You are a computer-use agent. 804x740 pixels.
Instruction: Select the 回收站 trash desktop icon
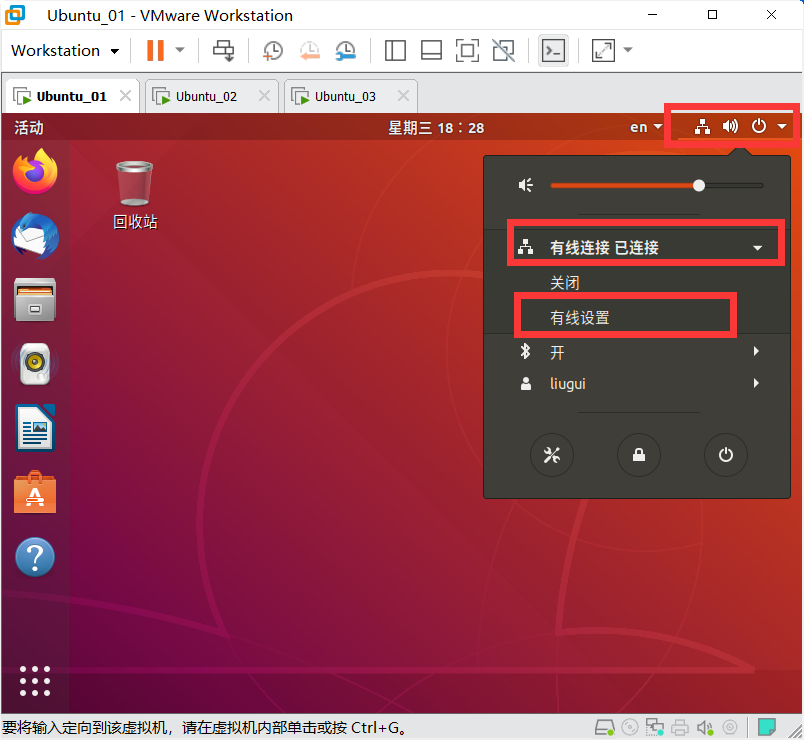(135, 195)
